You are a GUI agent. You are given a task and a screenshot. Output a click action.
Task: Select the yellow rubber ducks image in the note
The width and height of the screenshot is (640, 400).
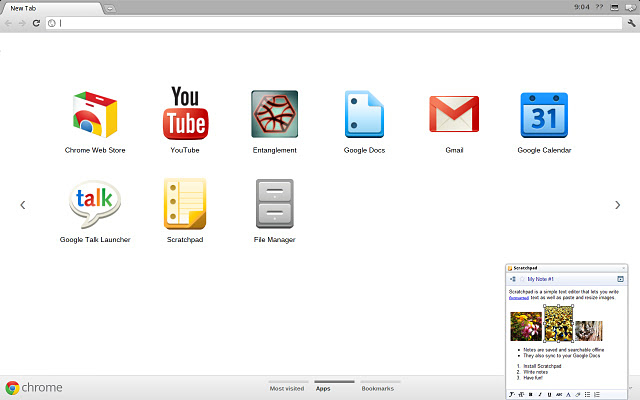(x=558, y=324)
